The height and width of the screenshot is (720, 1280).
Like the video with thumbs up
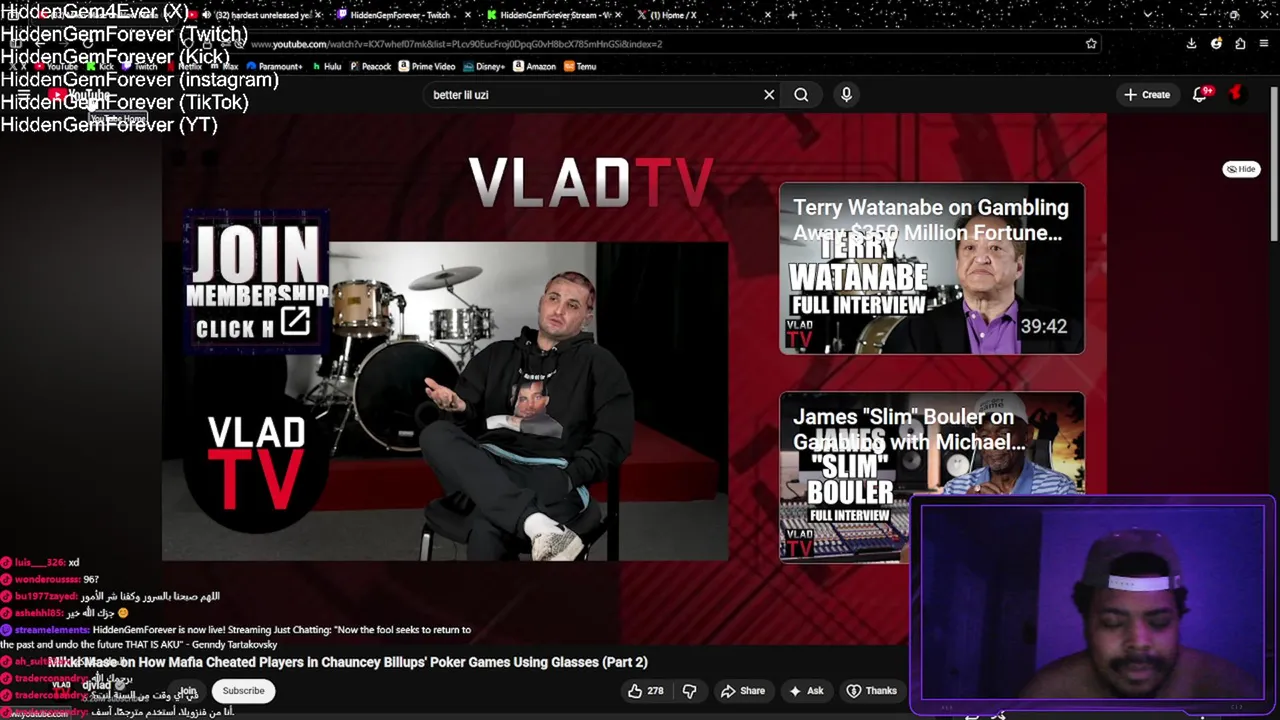pyautogui.click(x=646, y=691)
